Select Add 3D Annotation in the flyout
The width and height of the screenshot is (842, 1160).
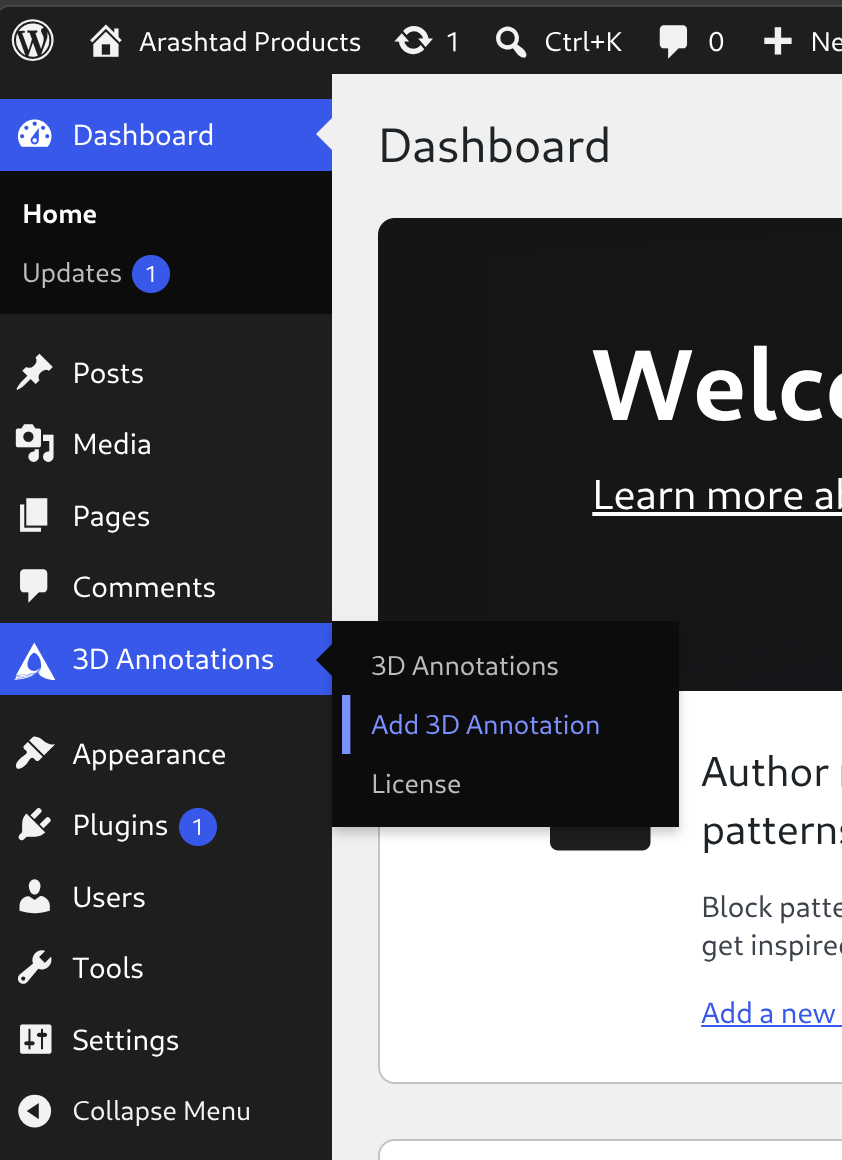485,725
